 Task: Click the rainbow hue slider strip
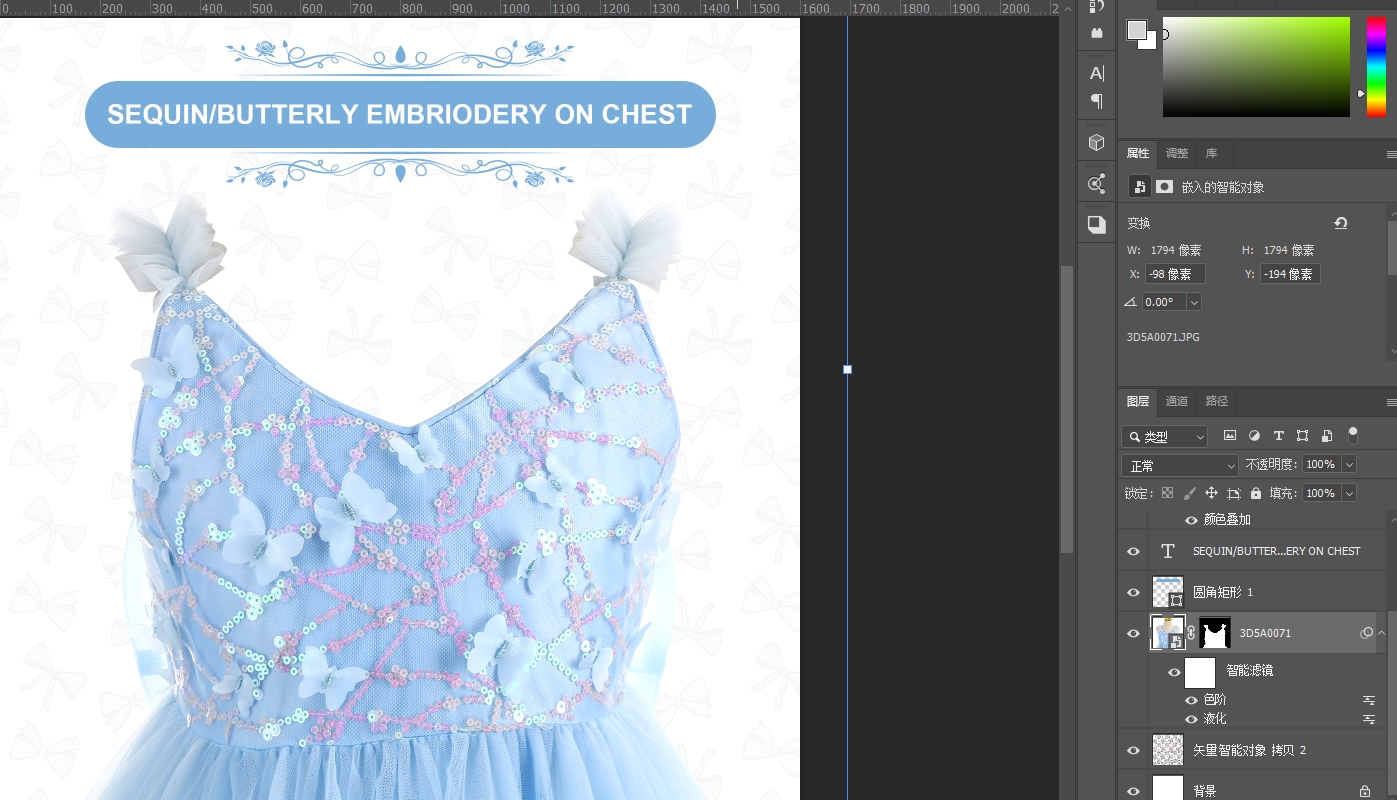1376,66
